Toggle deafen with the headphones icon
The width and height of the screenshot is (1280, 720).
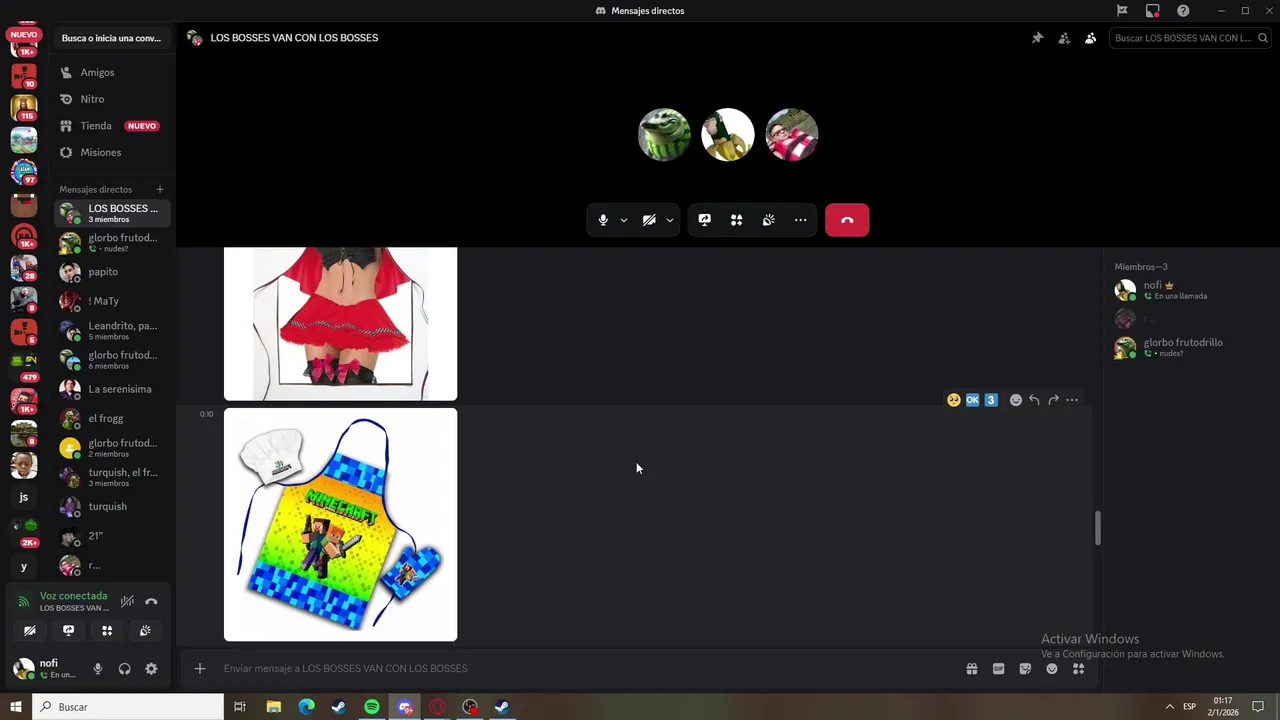coord(124,669)
